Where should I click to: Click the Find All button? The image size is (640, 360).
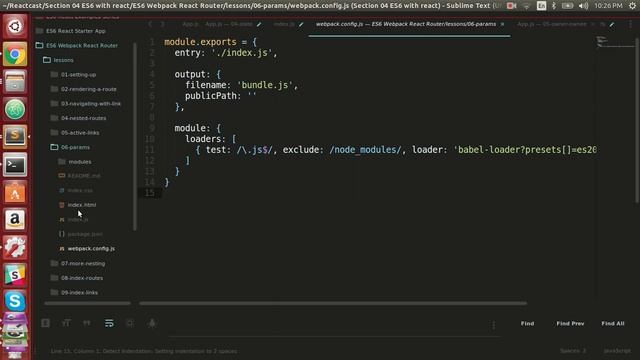(x=613, y=323)
